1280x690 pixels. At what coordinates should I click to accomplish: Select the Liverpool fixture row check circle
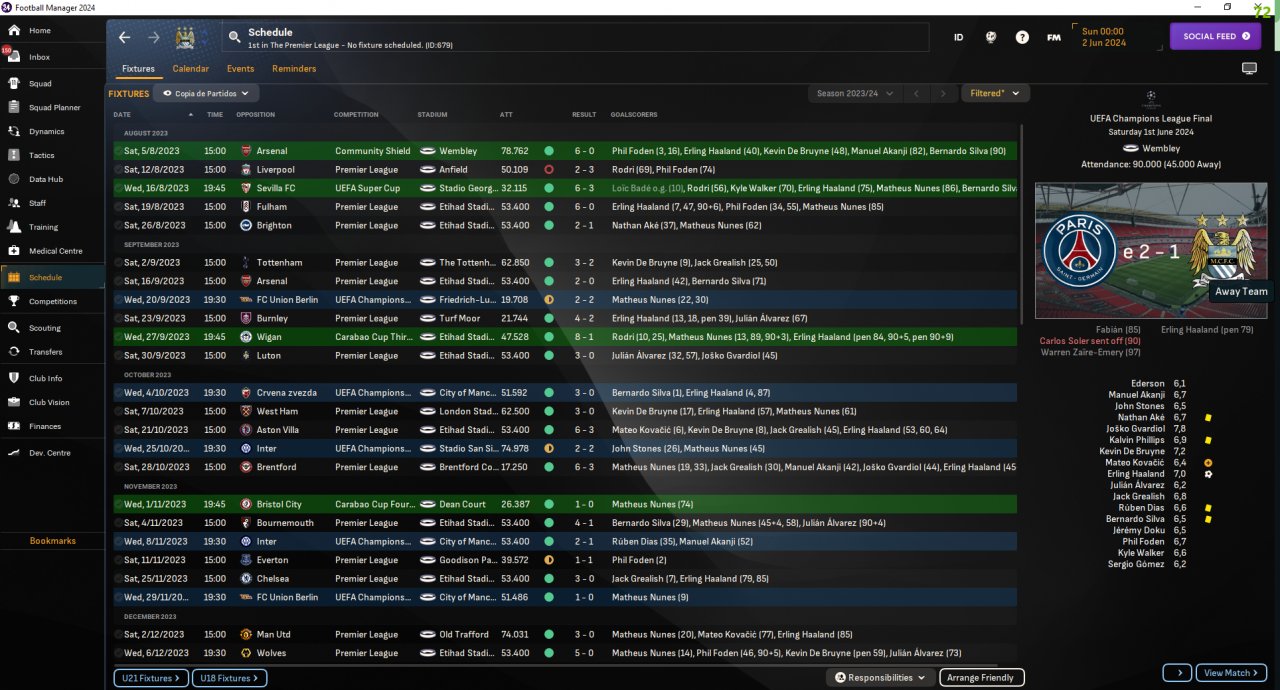click(118, 170)
